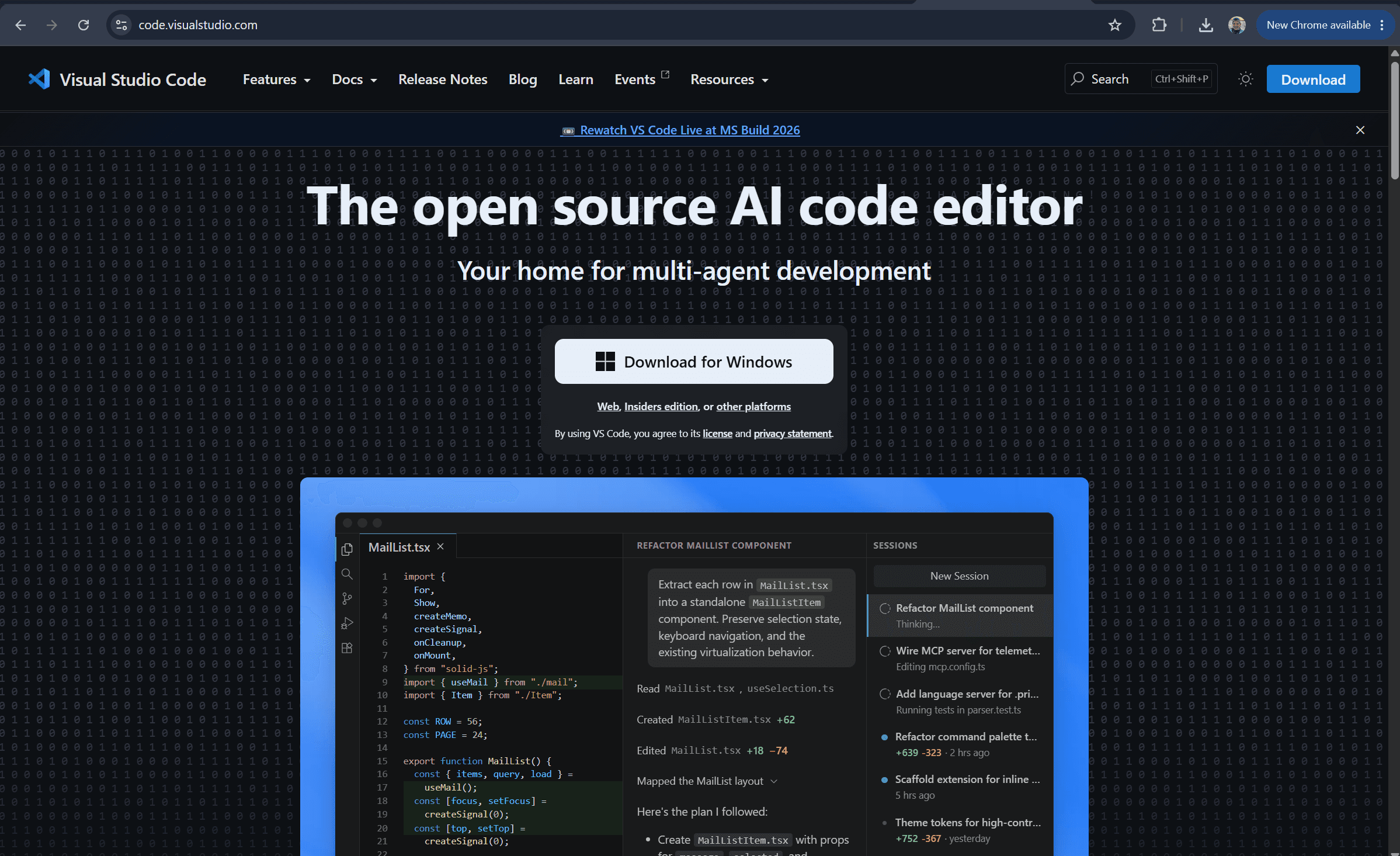Click the Search input field in the site header
The image size is (1400, 856).
click(x=1141, y=79)
